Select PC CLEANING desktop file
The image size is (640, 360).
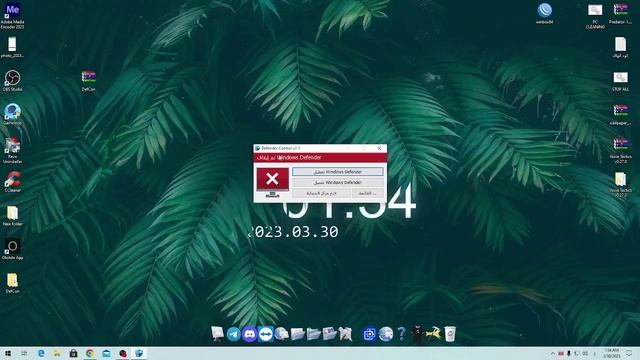[595, 16]
